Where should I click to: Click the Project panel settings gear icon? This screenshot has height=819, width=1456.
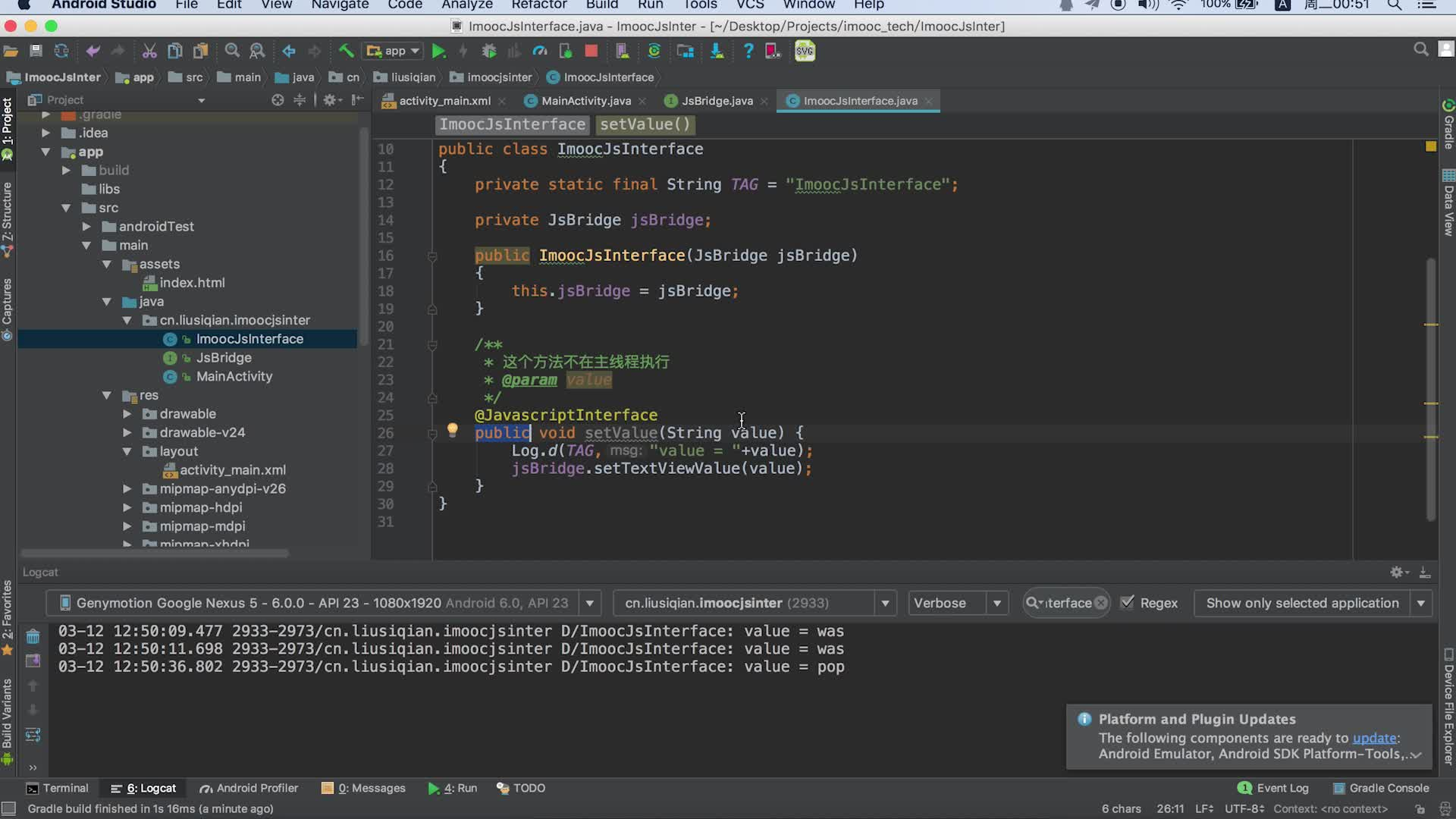[330, 100]
